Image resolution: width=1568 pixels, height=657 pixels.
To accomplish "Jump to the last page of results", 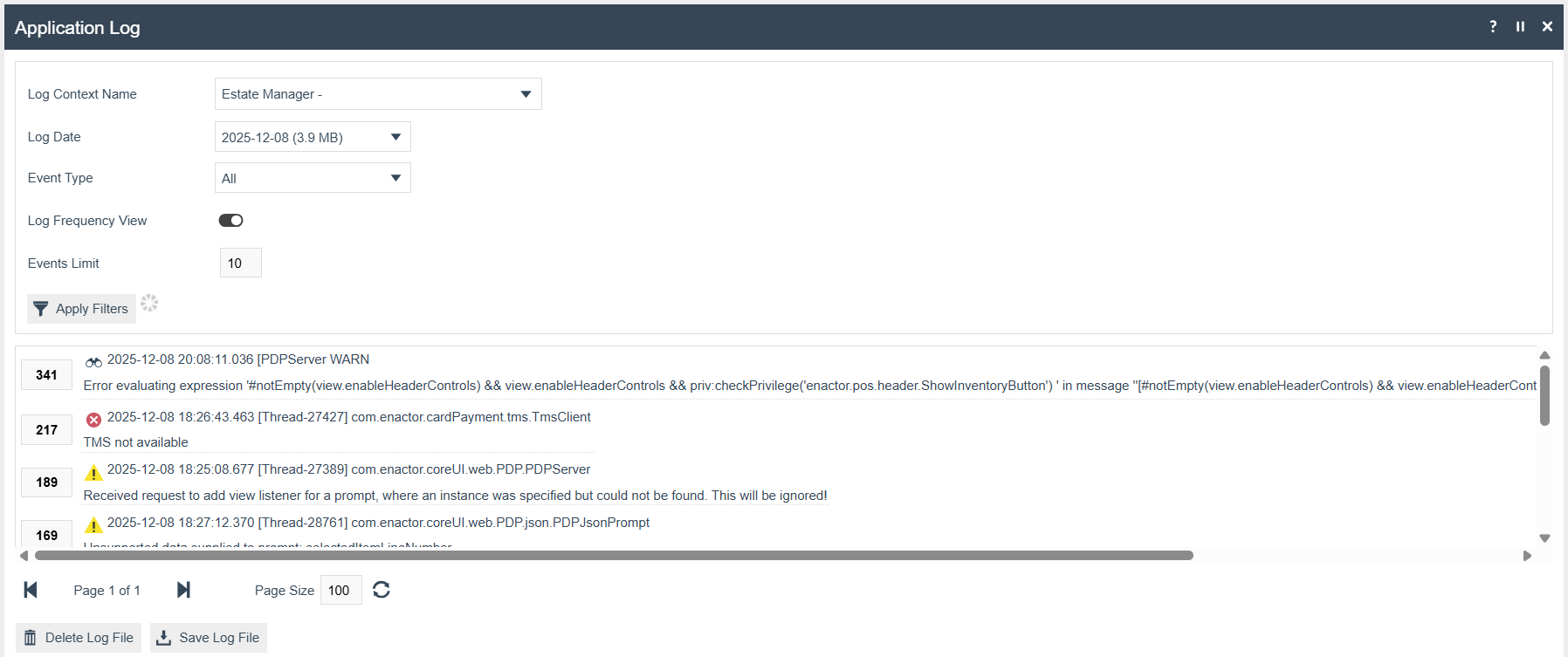I will 183,590.
